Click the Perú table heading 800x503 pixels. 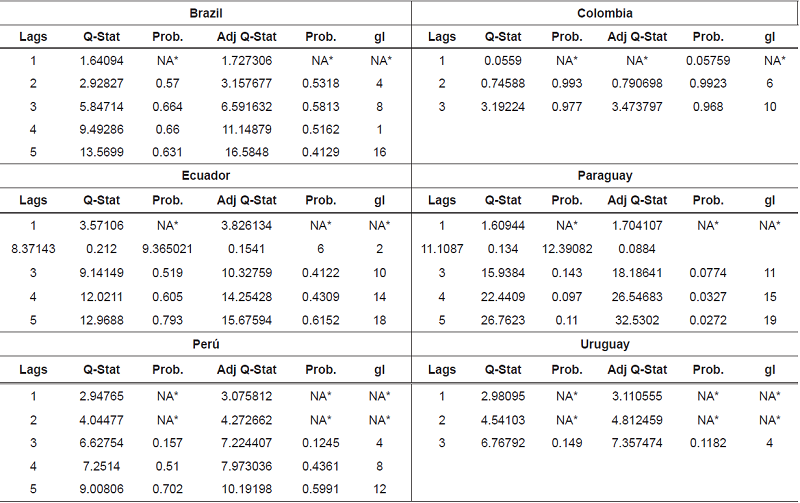(x=206, y=343)
